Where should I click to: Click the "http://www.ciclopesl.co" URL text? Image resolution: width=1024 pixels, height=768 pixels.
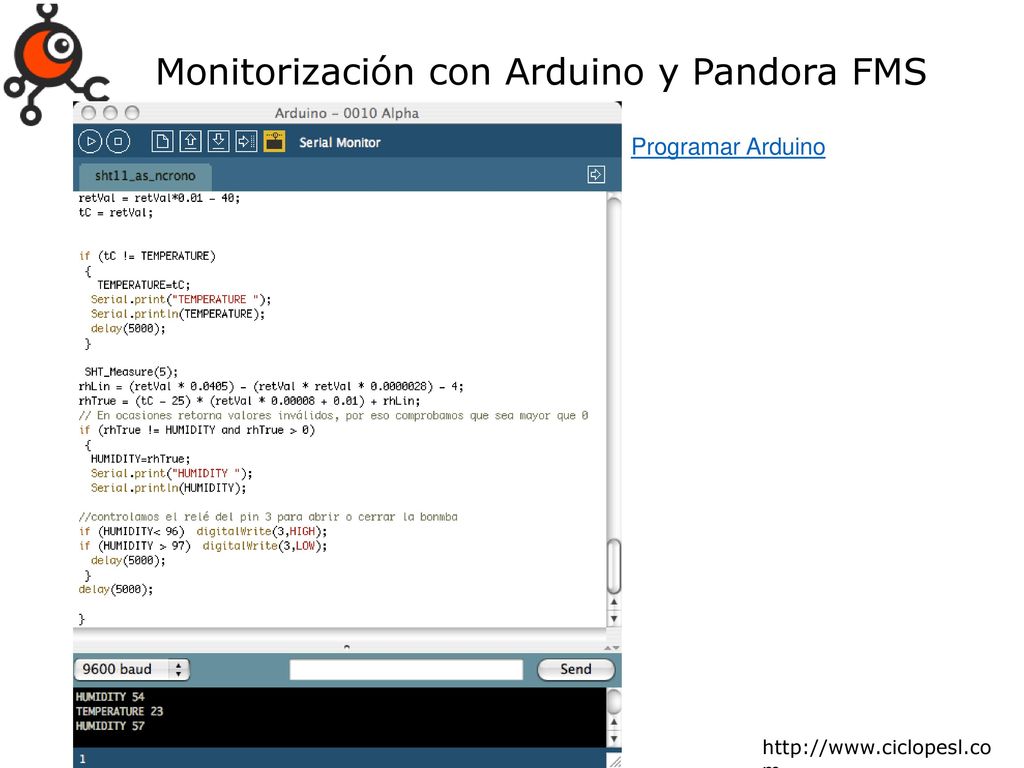[x=876, y=747]
